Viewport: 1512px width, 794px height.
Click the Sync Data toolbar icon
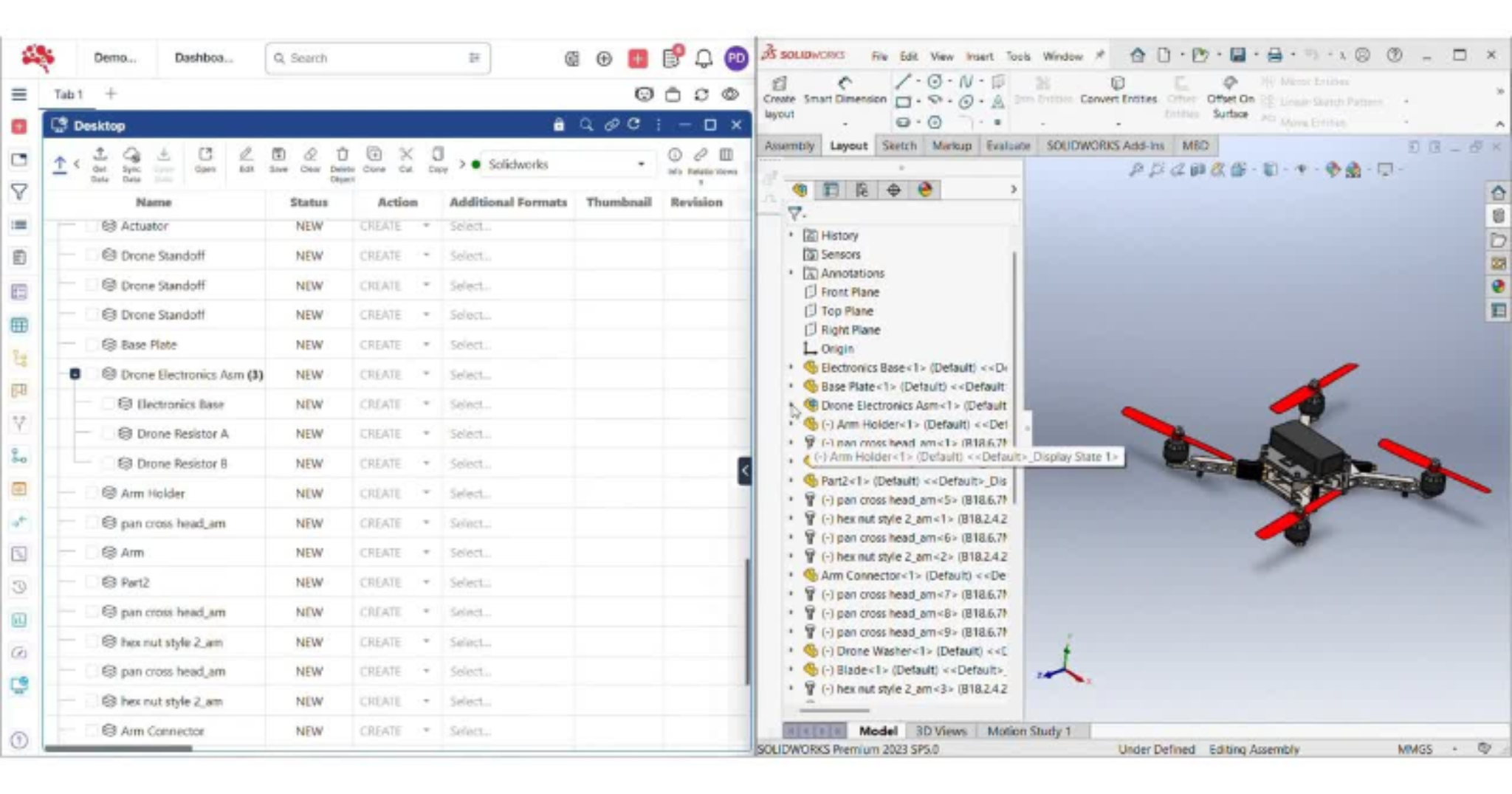(x=131, y=156)
